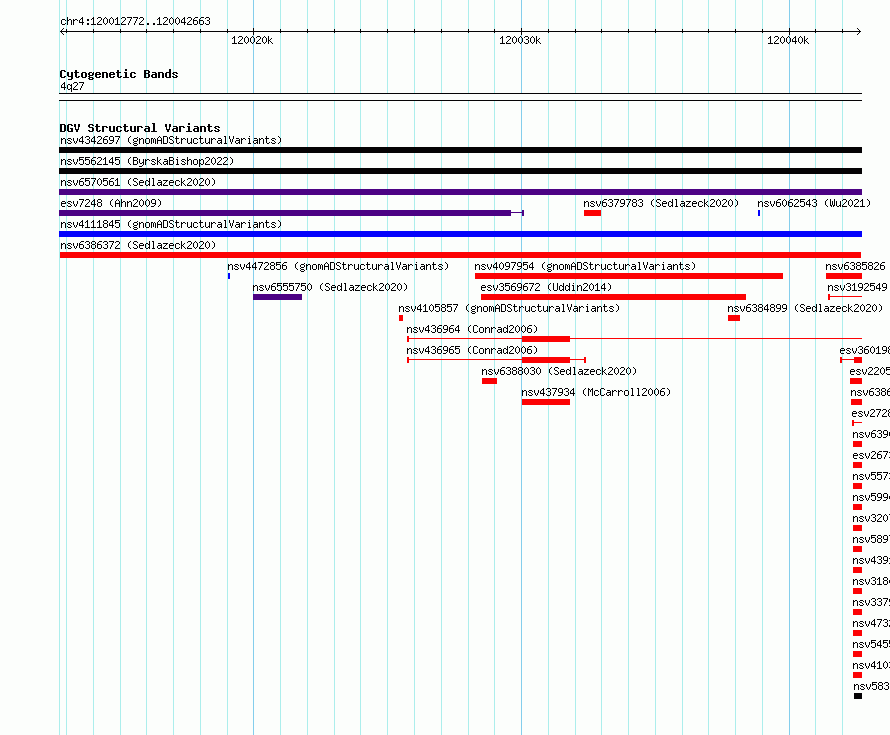The width and height of the screenshot is (890, 735).
Task: Open variant label nsv3192549
Action: click(x=857, y=287)
